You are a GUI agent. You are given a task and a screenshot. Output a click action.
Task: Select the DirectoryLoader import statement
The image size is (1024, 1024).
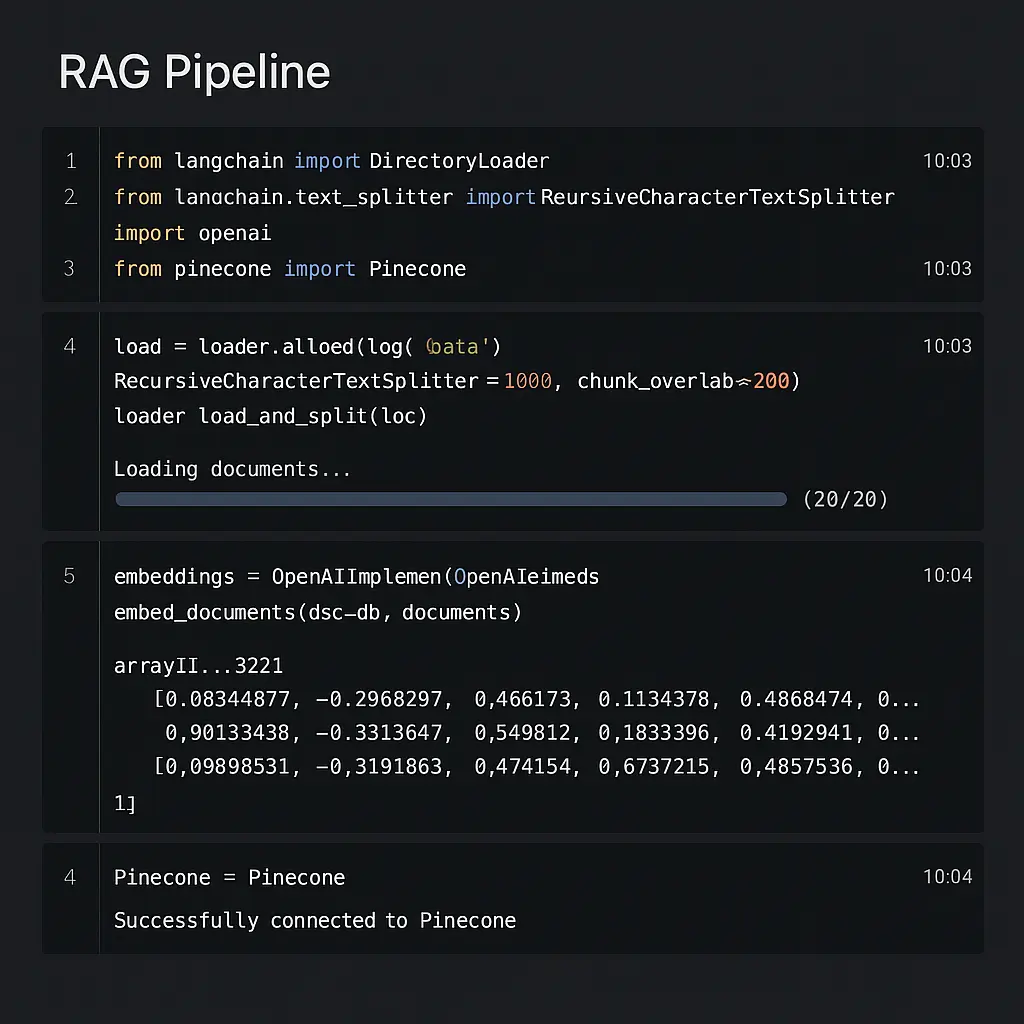330,161
